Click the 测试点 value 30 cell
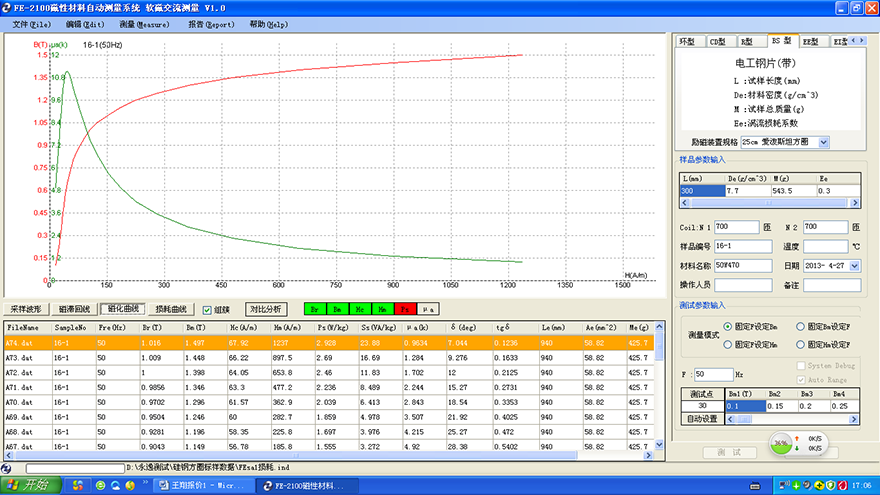The width and height of the screenshot is (880, 495). pos(702,406)
